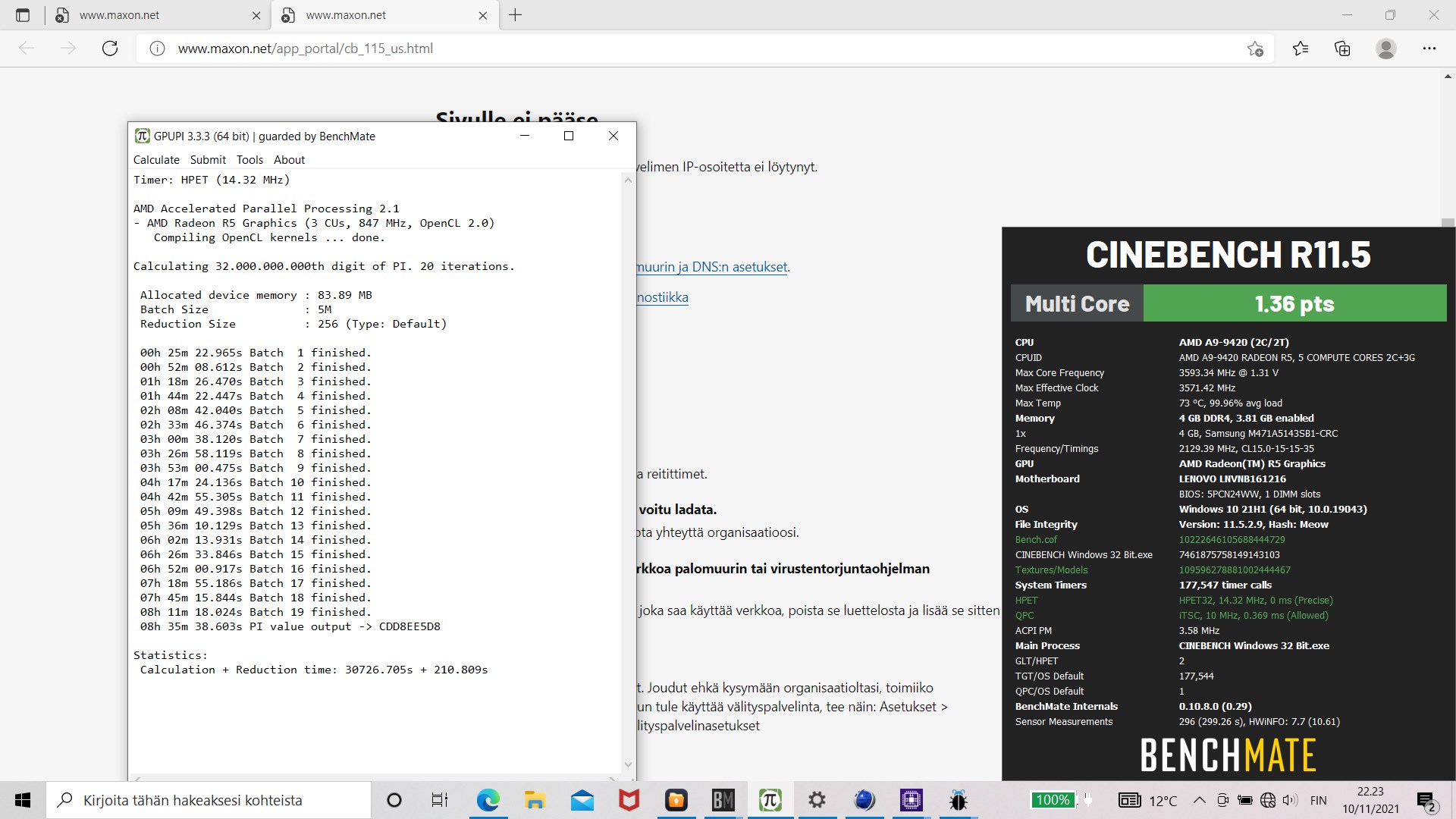
Task: Open File Explorer from the taskbar
Action: (535, 800)
